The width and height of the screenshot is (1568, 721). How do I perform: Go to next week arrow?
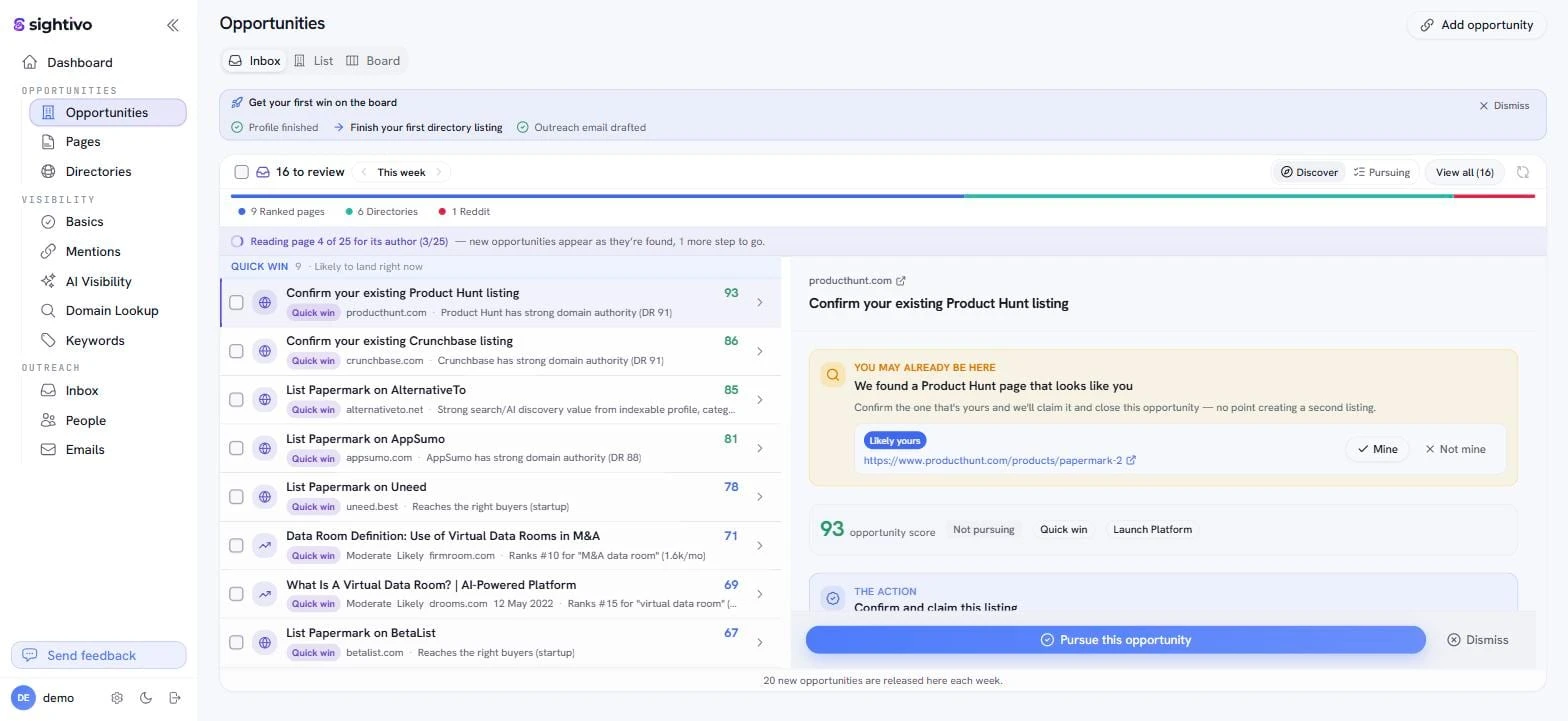(438, 172)
